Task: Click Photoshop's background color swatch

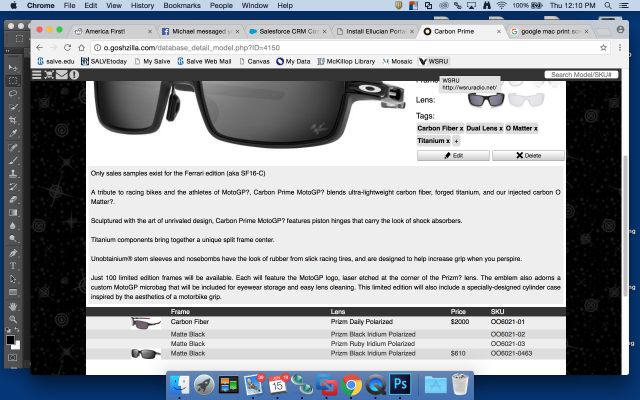Action: coord(17,346)
